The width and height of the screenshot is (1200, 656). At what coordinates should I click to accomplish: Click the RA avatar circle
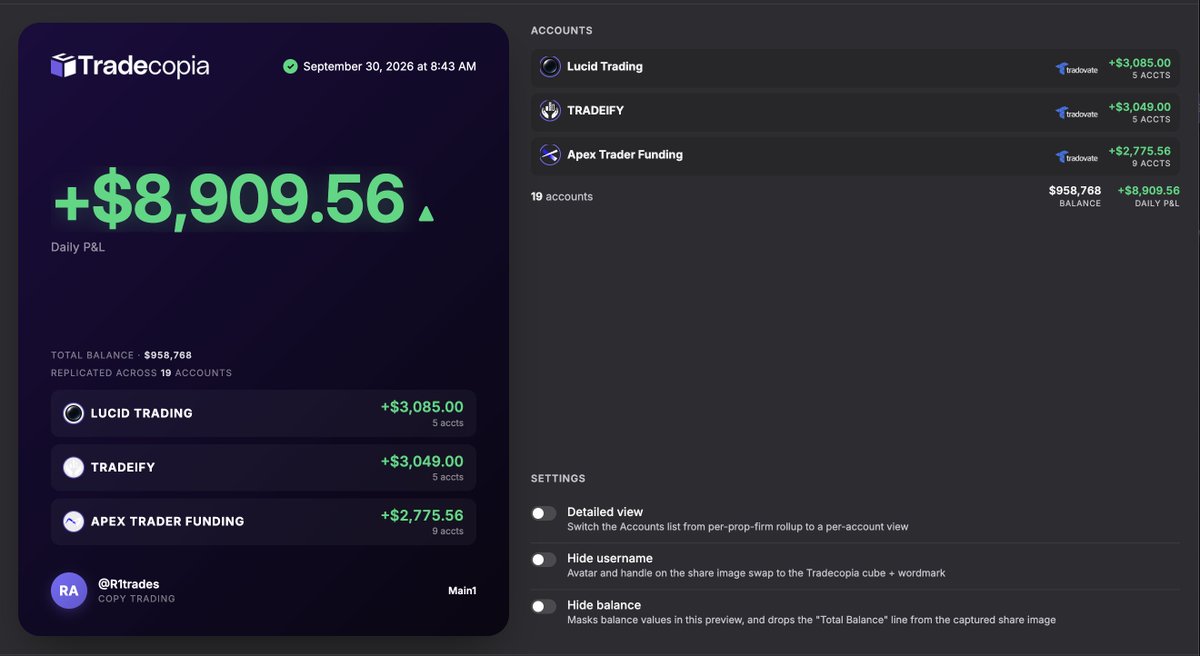(x=69, y=590)
